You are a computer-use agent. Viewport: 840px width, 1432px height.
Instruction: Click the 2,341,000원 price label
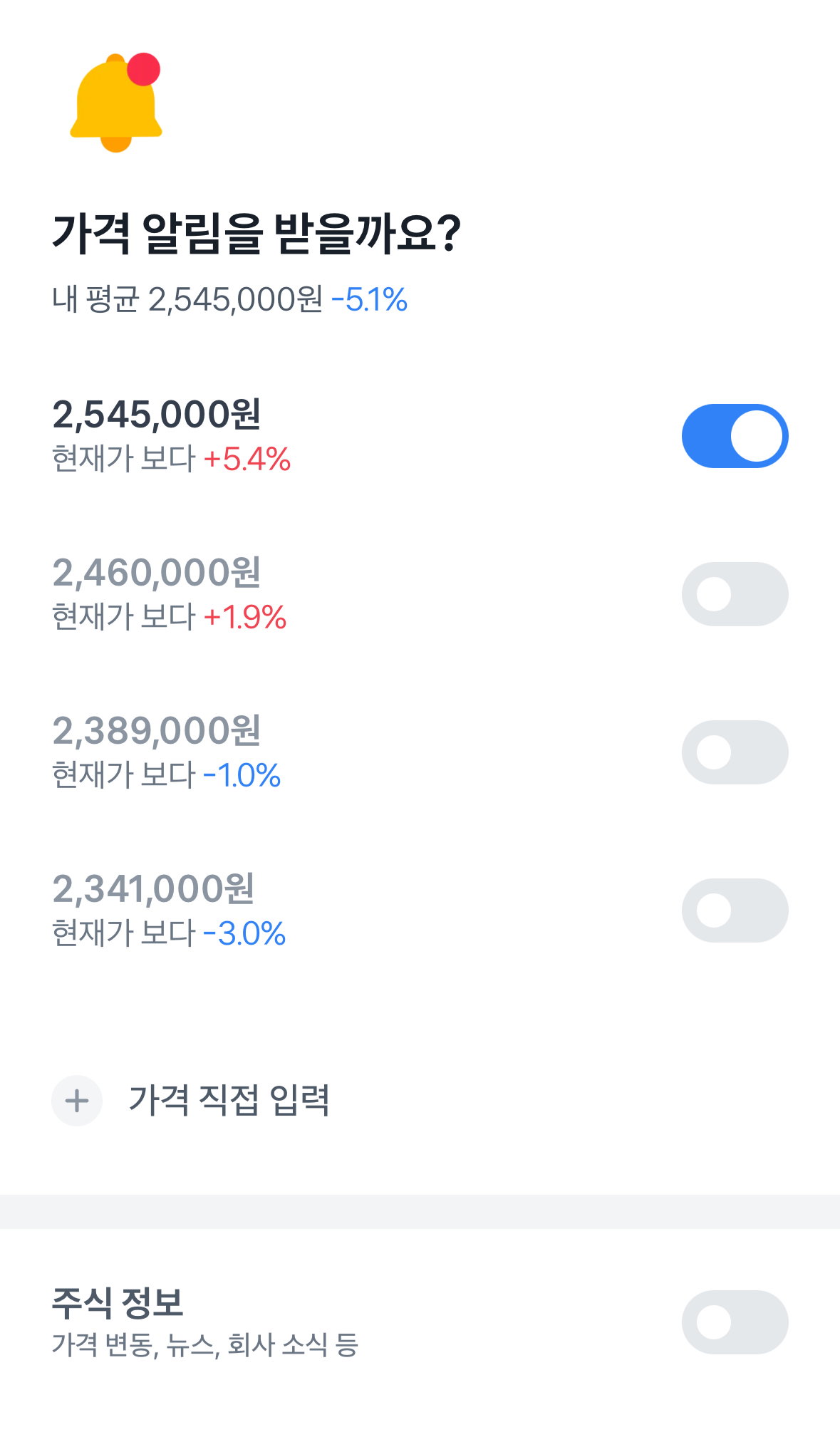[154, 889]
